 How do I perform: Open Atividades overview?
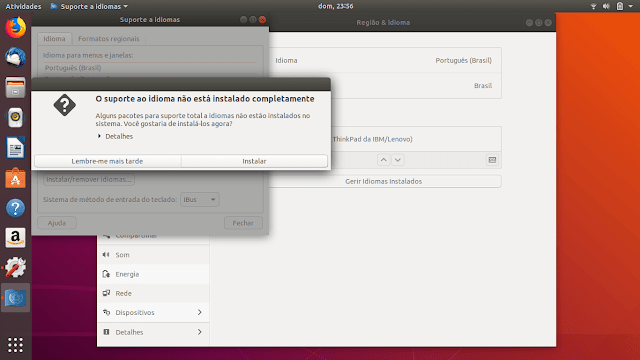click(x=23, y=6)
